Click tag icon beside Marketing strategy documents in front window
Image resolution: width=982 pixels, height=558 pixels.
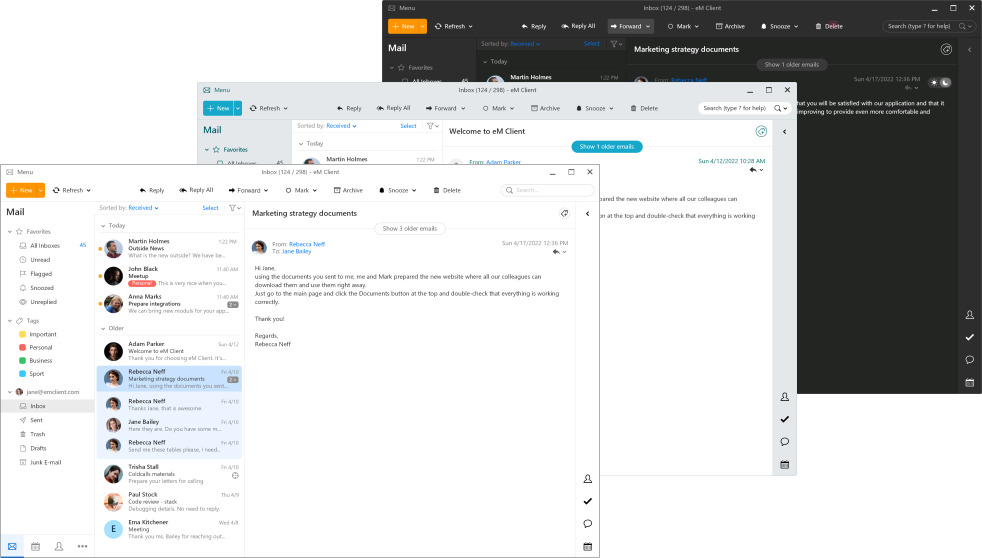[x=564, y=213]
